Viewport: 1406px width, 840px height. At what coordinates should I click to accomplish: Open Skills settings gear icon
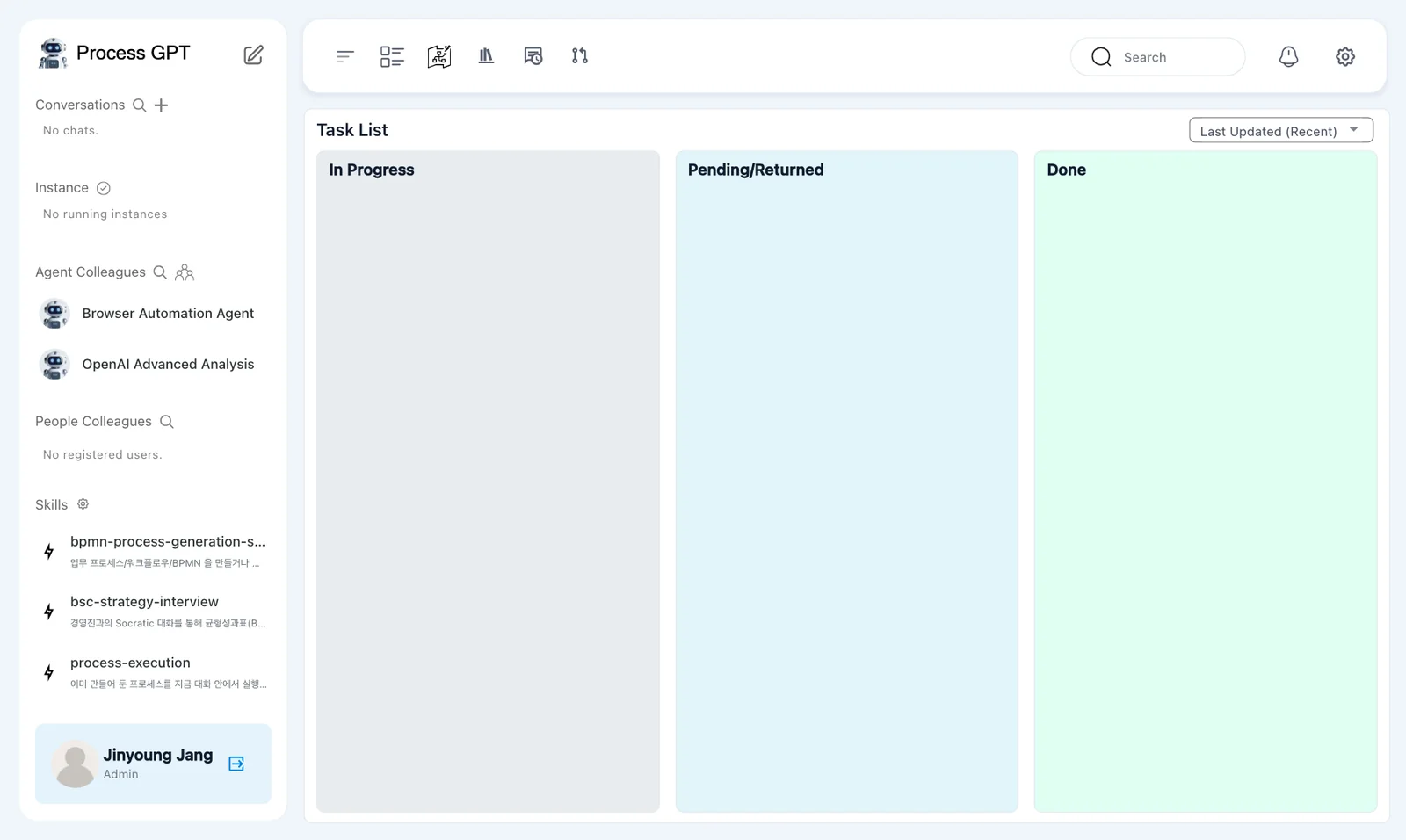83,504
